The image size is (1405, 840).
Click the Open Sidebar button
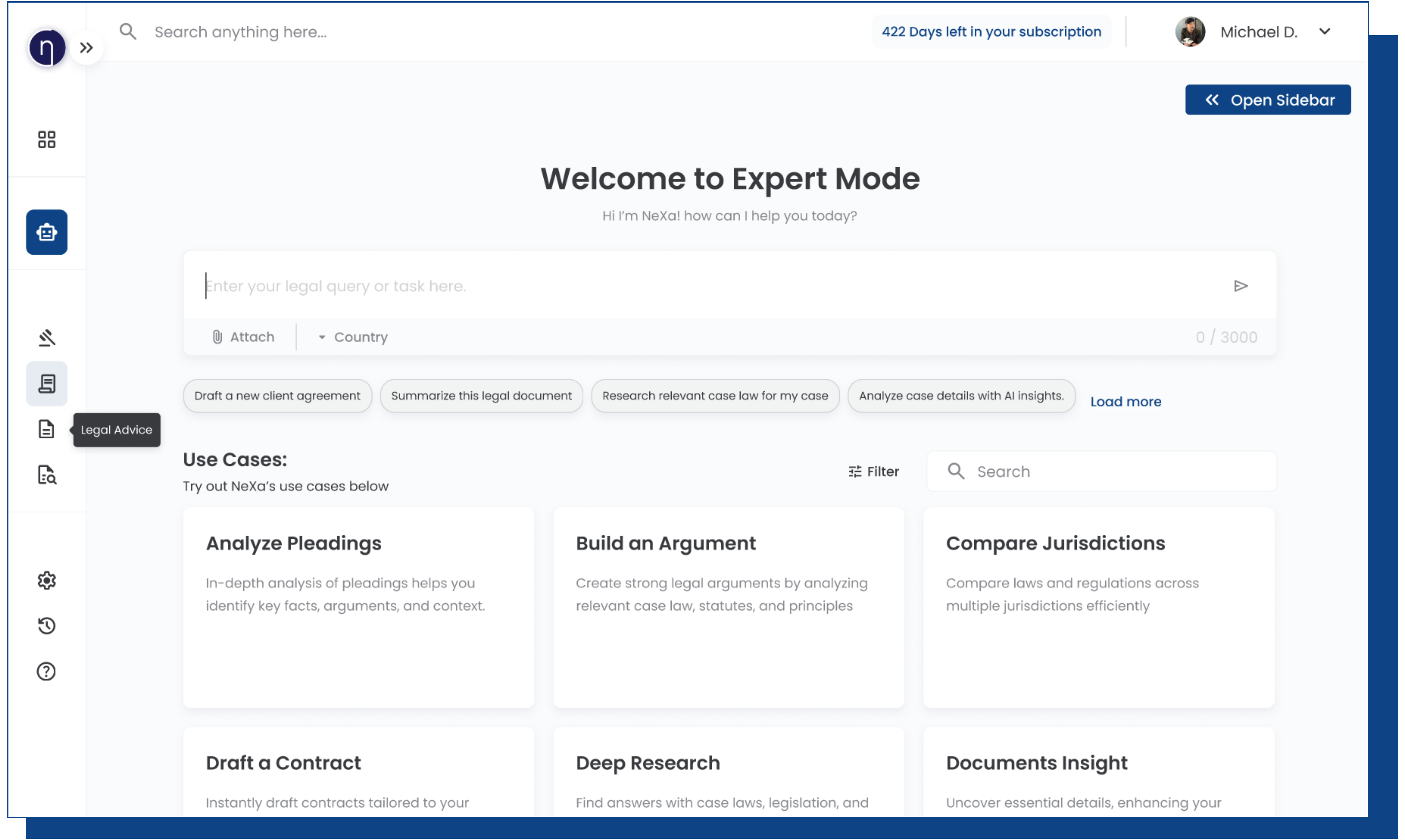[1269, 100]
